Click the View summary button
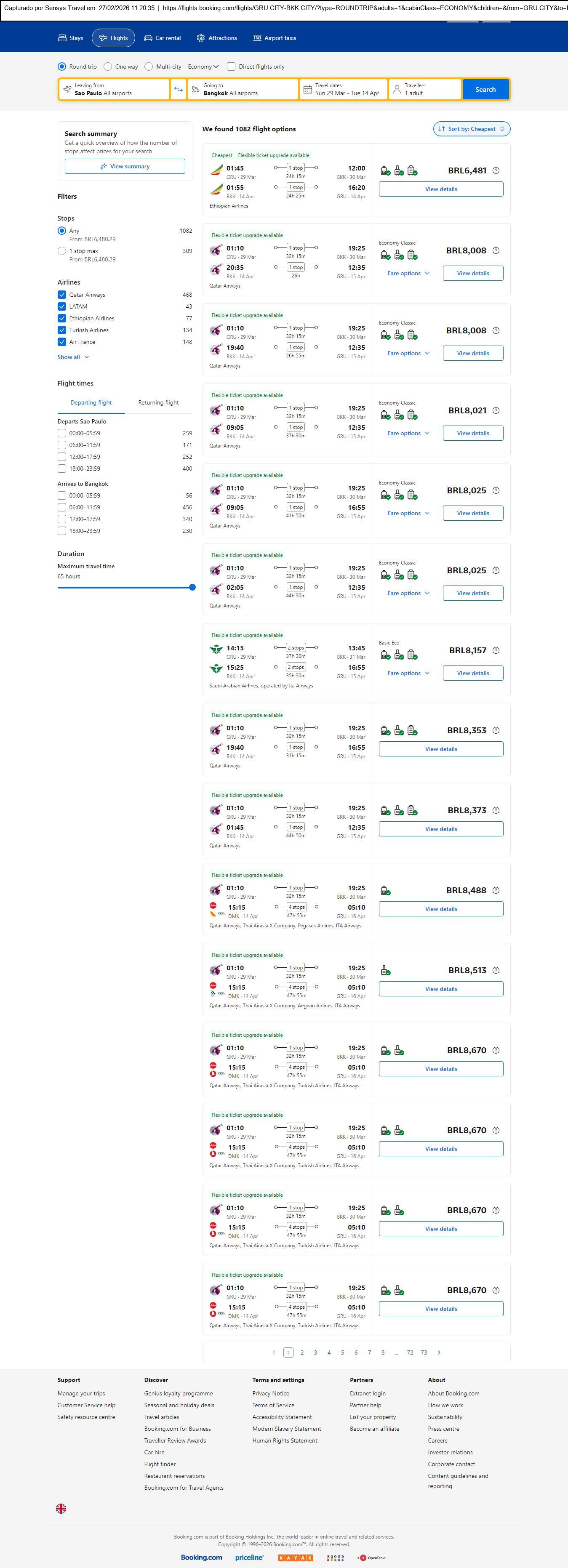The image size is (568, 1568). pyautogui.click(x=125, y=166)
